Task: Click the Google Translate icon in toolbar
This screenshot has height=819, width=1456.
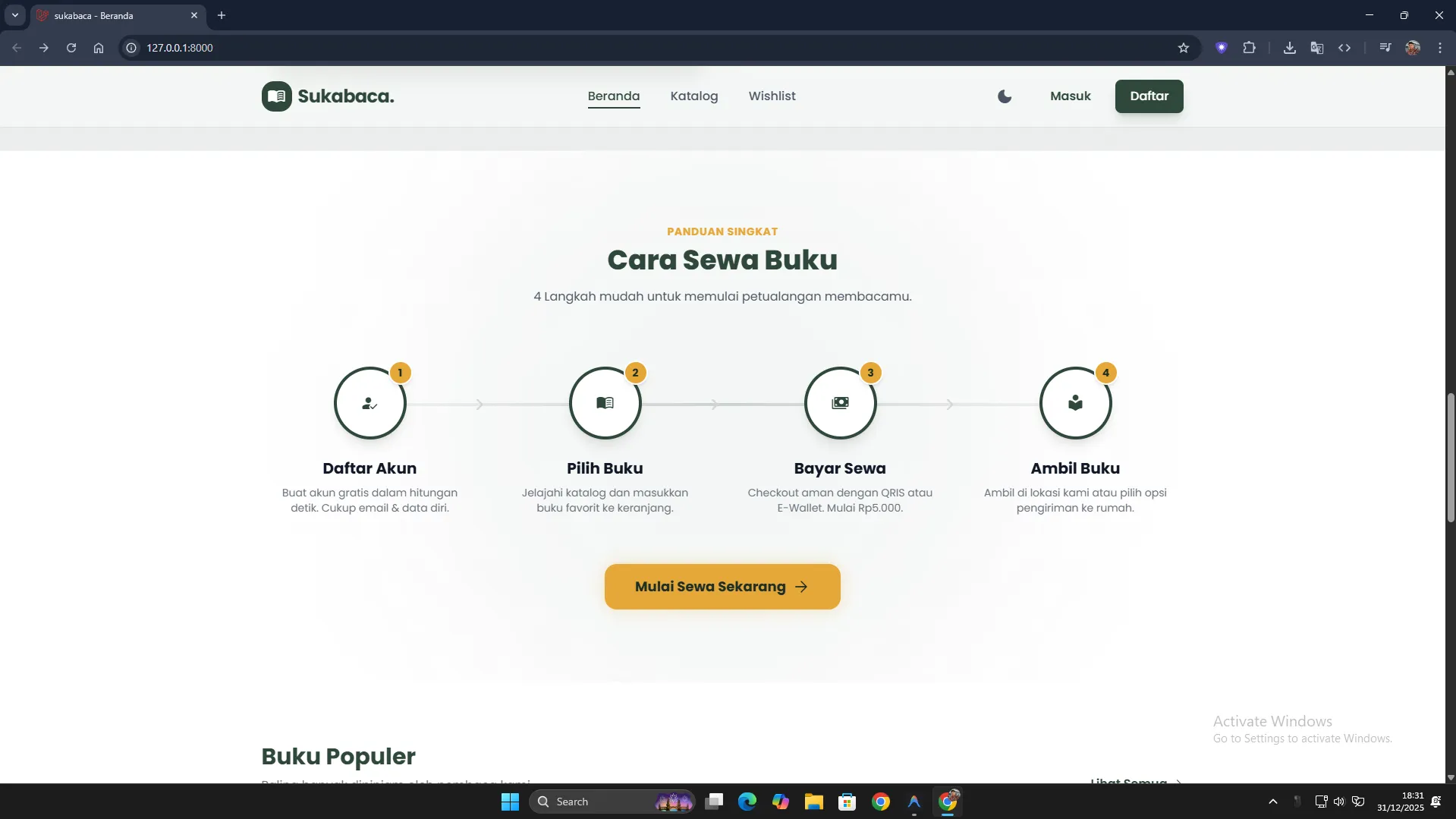Action: pyautogui.click(x=1316, y=48)
